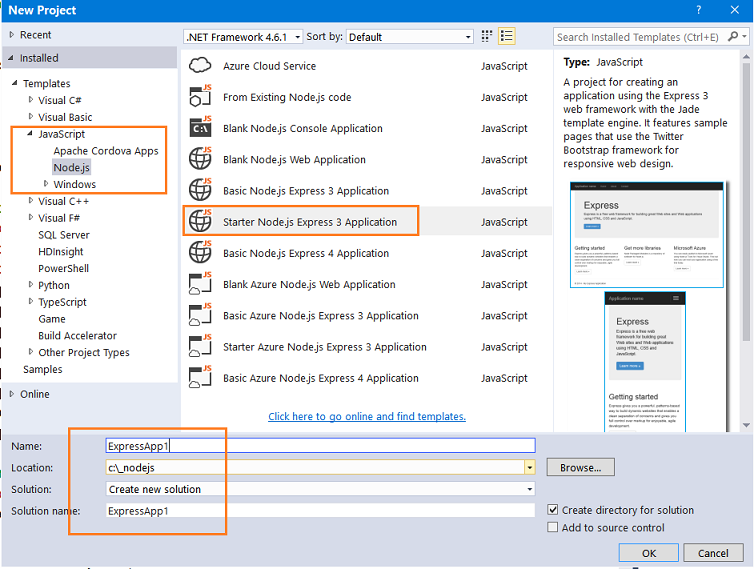Toggle Create directory for solution checkbox
The height and width of the screenshot is (569, 754).
pos(553,510)
